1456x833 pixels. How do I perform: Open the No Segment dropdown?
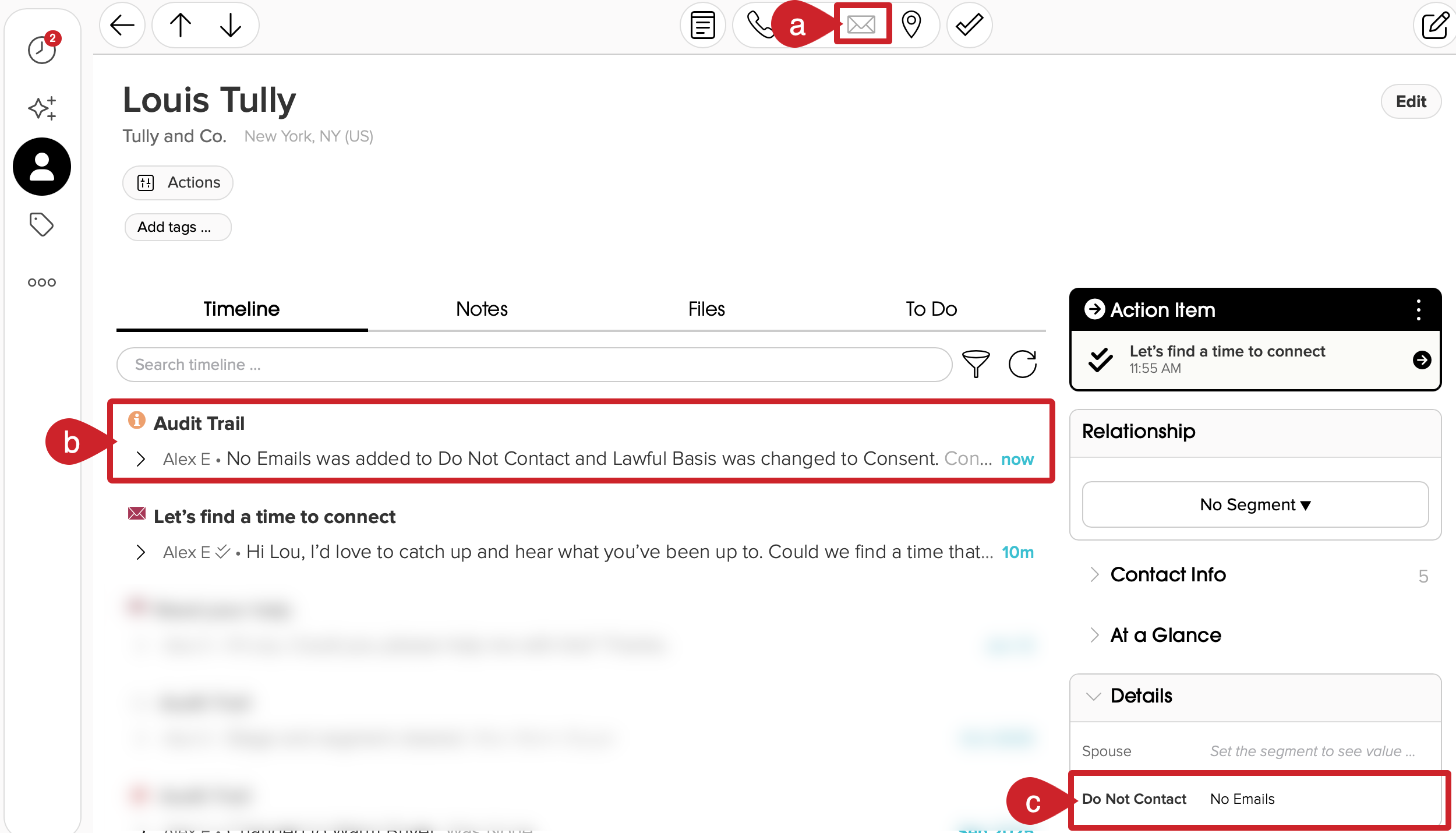1254,504
